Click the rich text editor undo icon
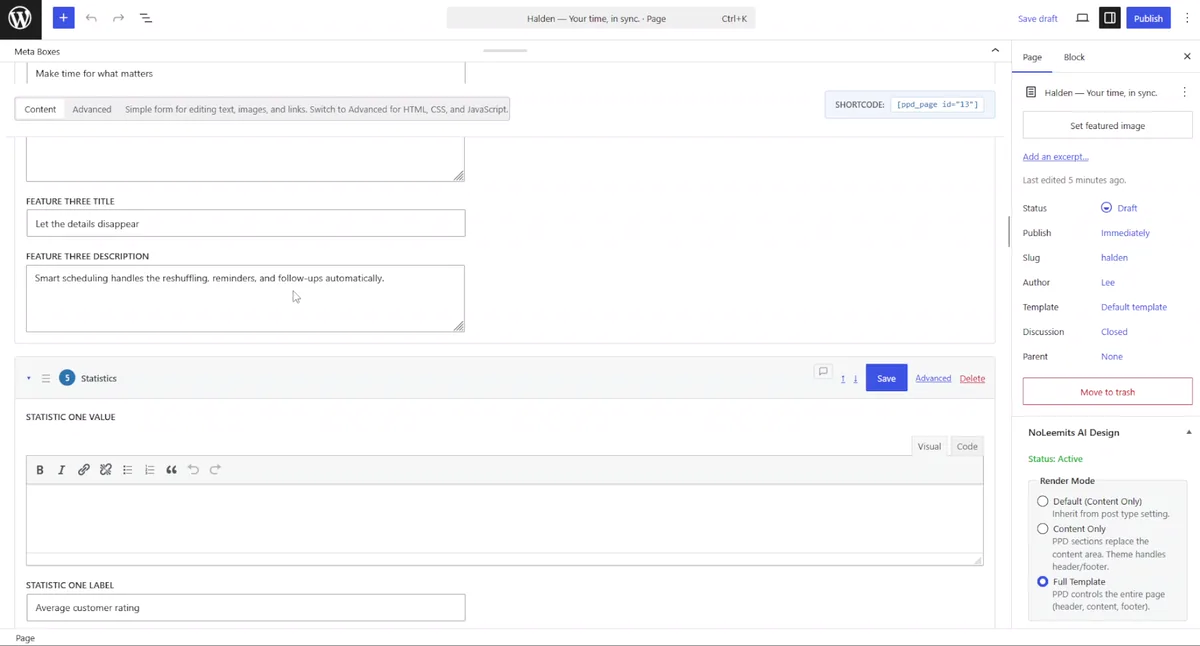Image resolution: width=1200 pixels, height=646 pixels. 194,470
